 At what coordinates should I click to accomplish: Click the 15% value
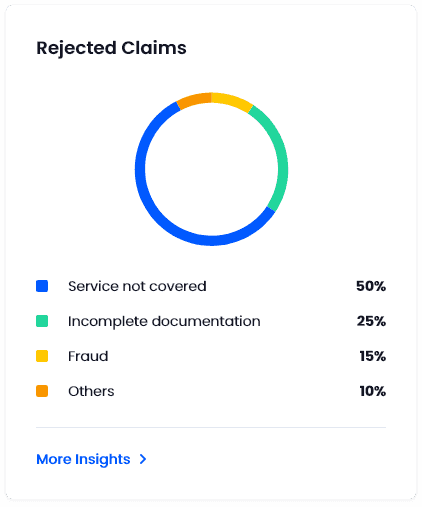[x=372, y=356]
